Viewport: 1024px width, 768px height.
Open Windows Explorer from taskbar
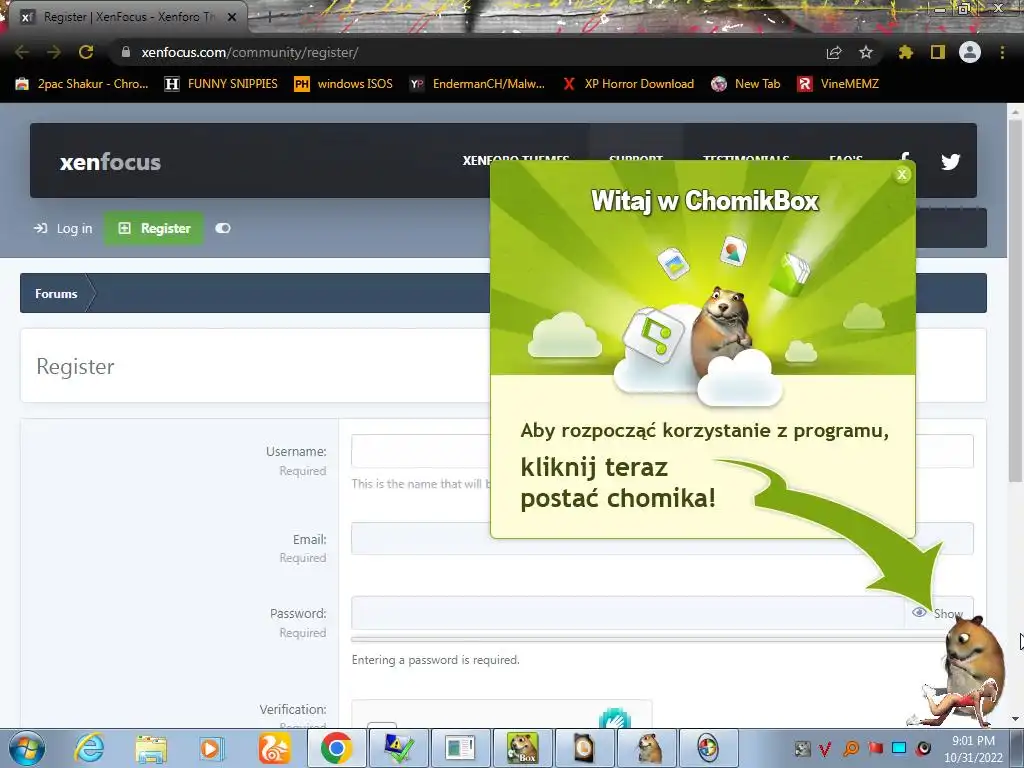coord(151,748)
